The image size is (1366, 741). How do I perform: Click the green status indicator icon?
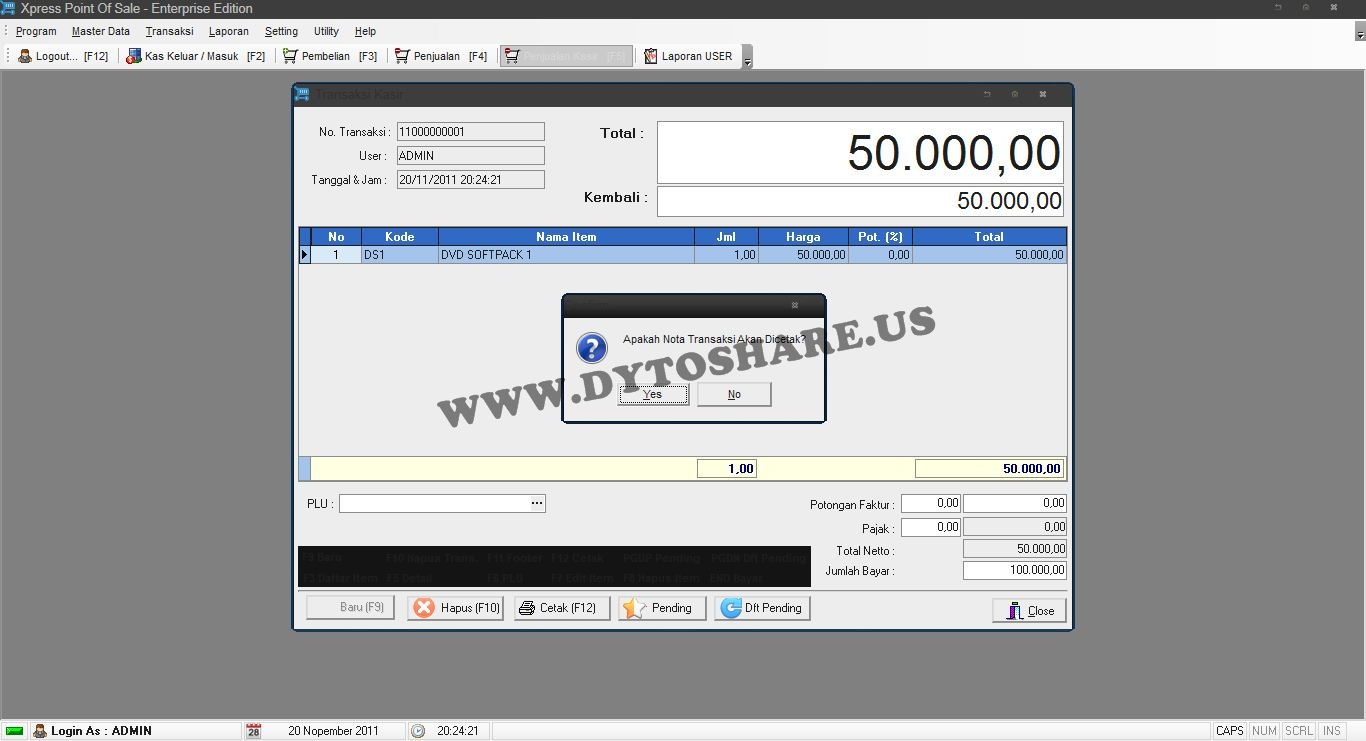[15, 731]
